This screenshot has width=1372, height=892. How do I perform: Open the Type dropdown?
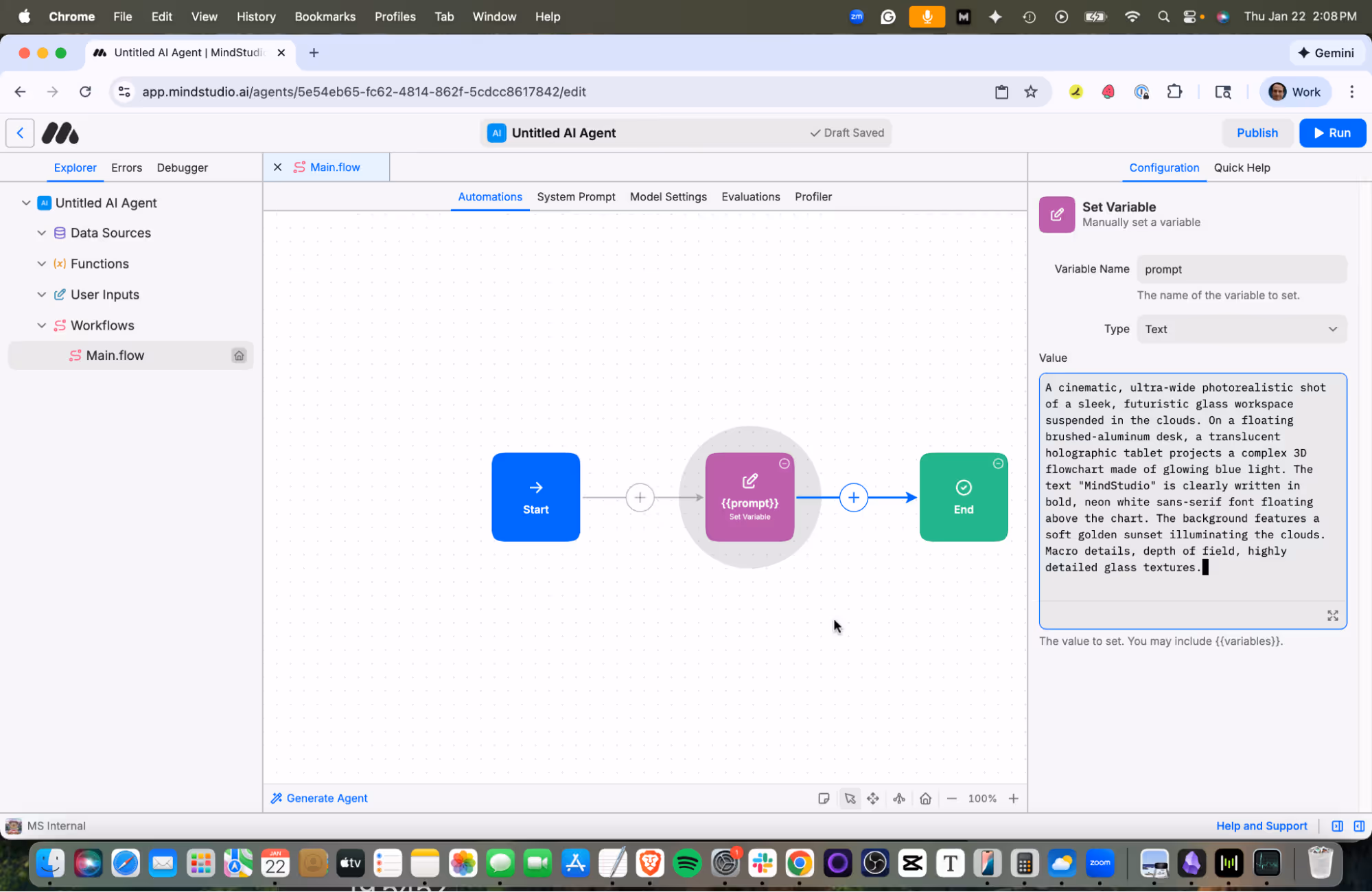pyautogui.click(x=1241, y=329)
